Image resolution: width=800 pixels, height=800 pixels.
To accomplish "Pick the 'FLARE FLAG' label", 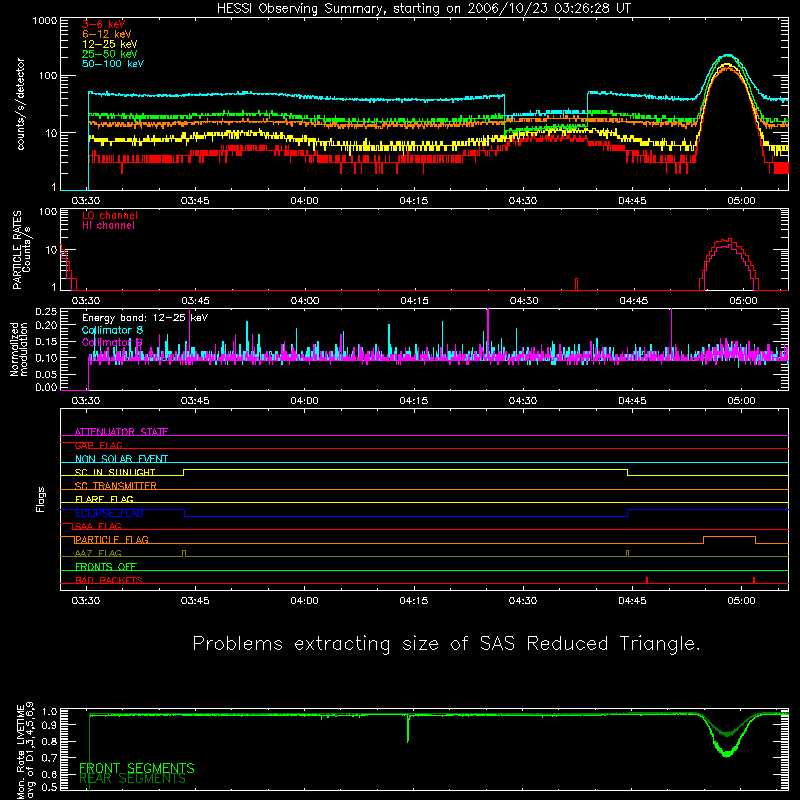I will point(104,499).
